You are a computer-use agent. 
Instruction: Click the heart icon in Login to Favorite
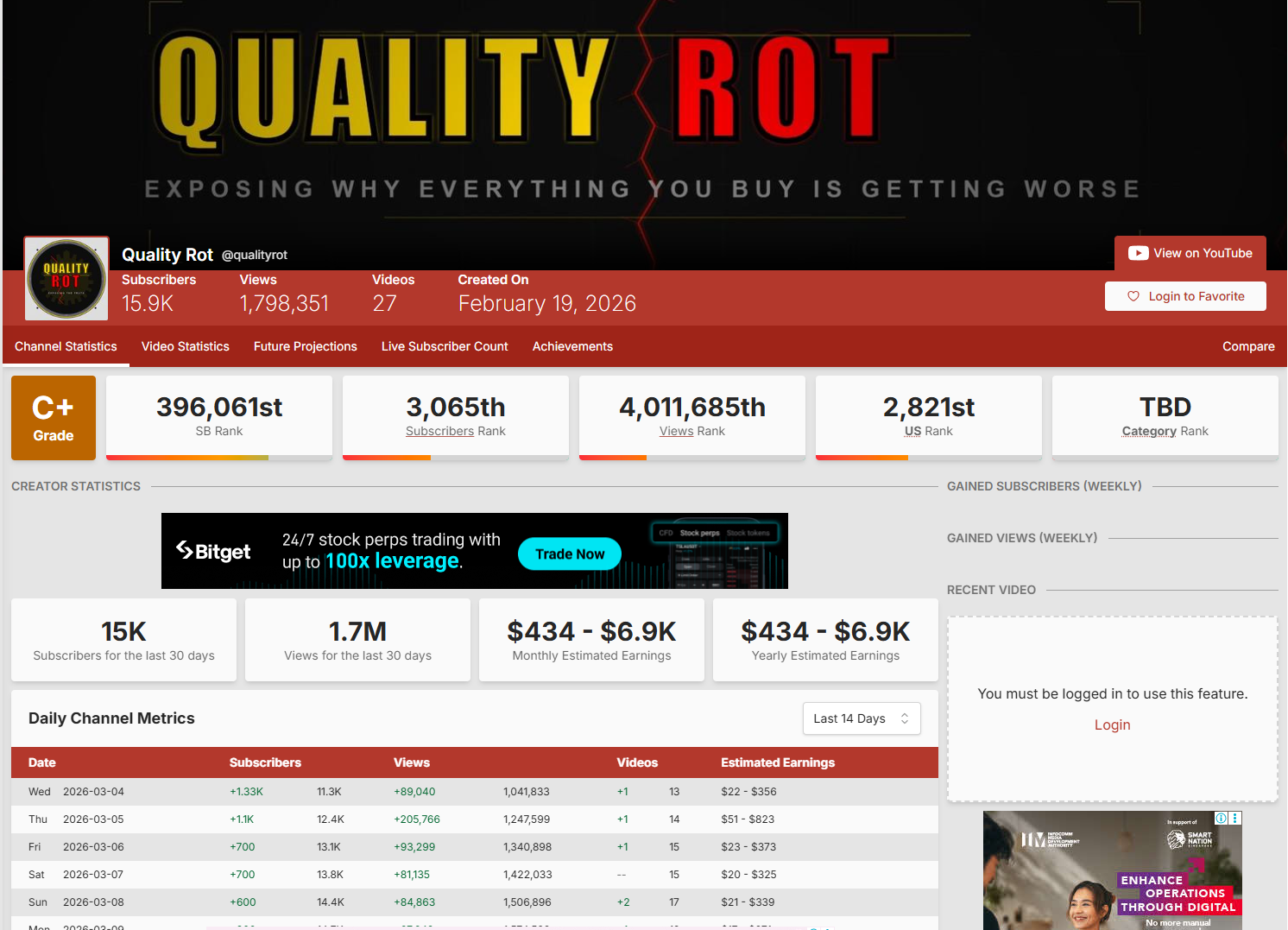point(1133,296)
